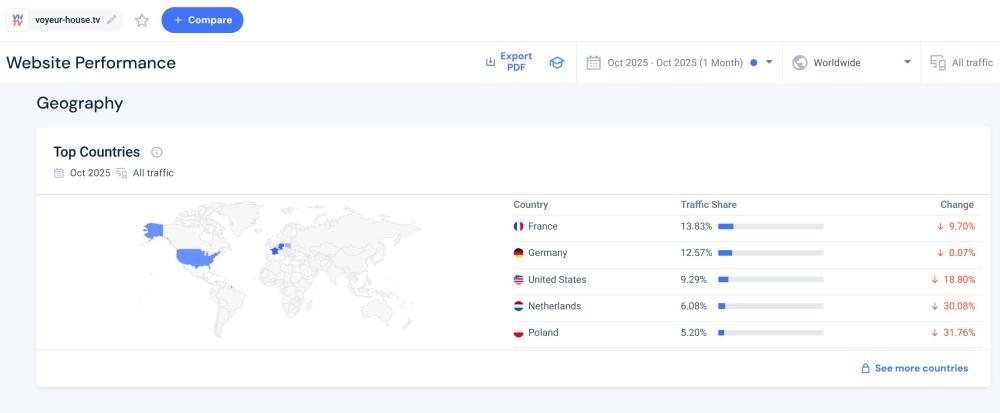This screenshot has height=413, width=1000.
Task: Open the Oct 2025 date range dropdown
Action: [x=680, y=63]
